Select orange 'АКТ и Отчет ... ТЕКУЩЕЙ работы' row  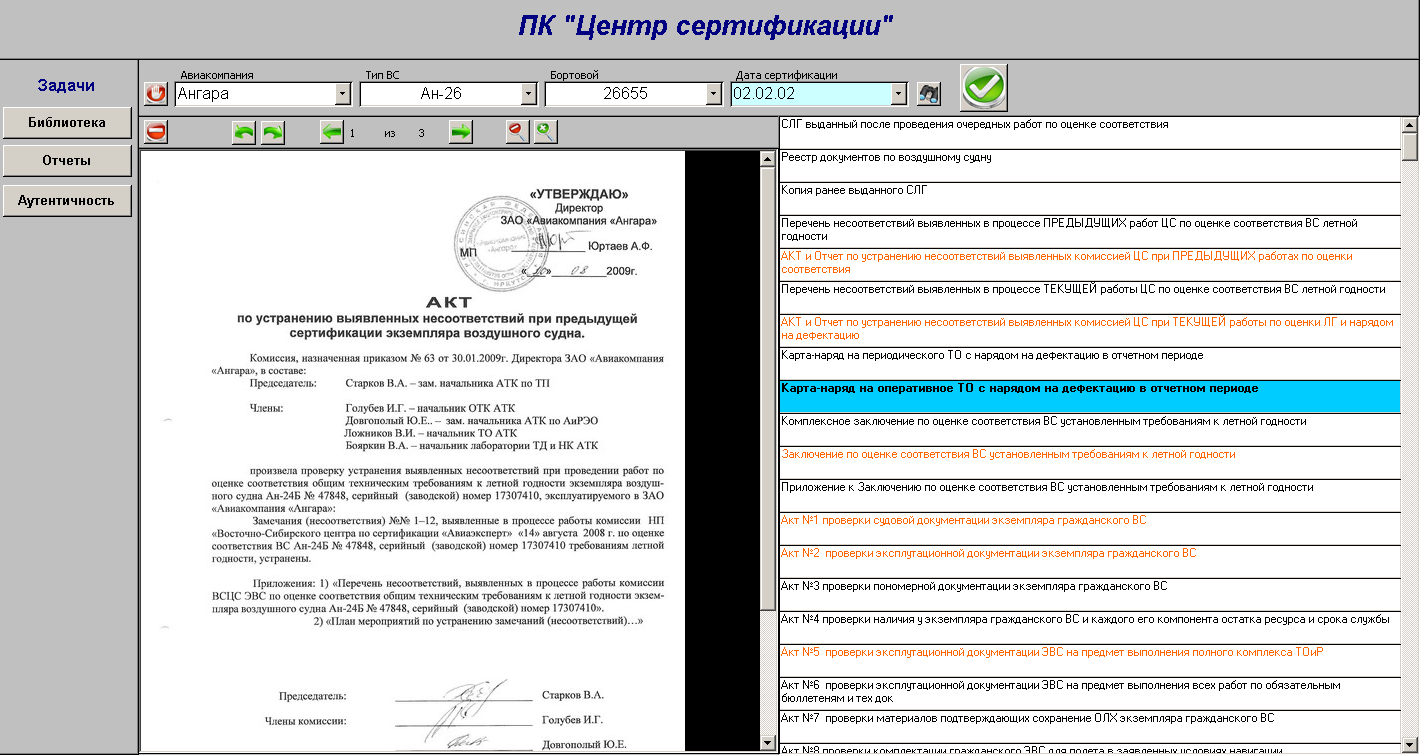1089,331
